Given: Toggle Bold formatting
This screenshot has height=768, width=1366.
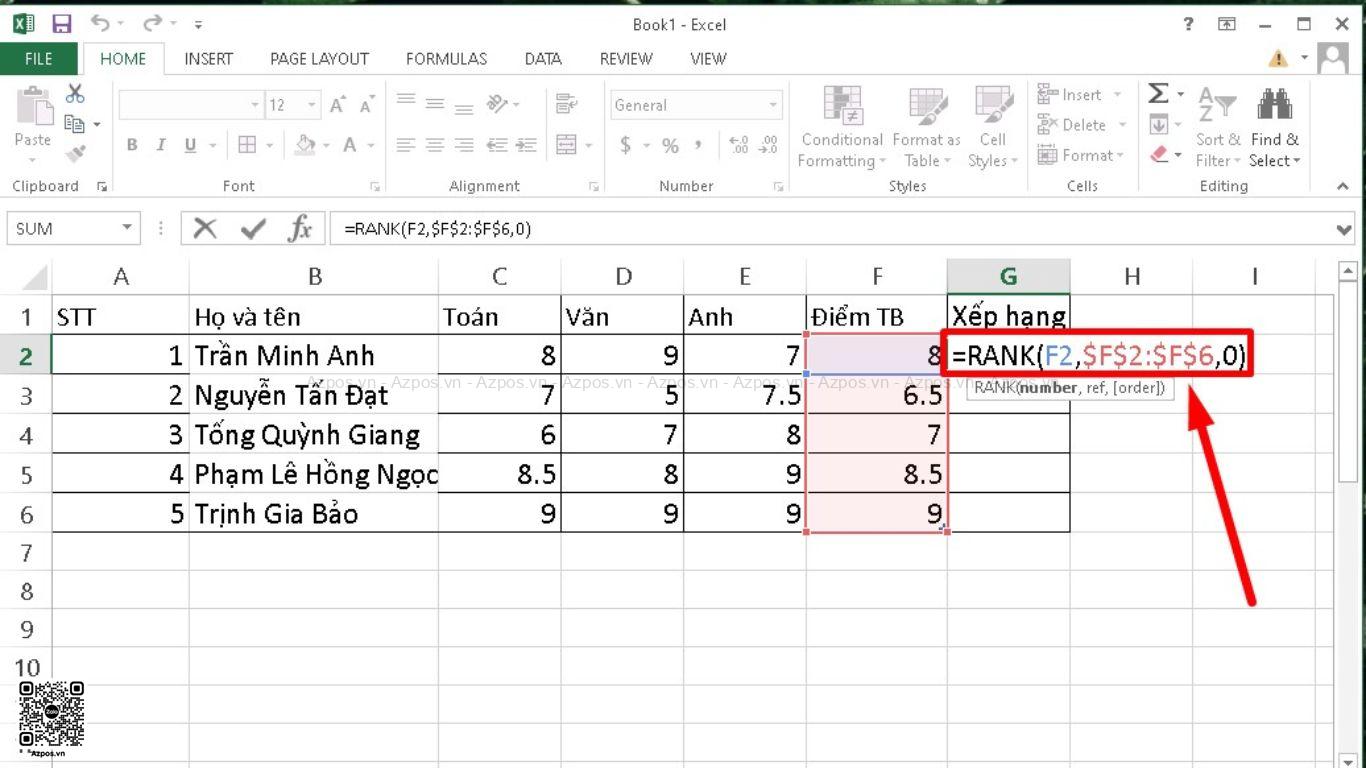Looking at the screenshot, I should 132,145.
